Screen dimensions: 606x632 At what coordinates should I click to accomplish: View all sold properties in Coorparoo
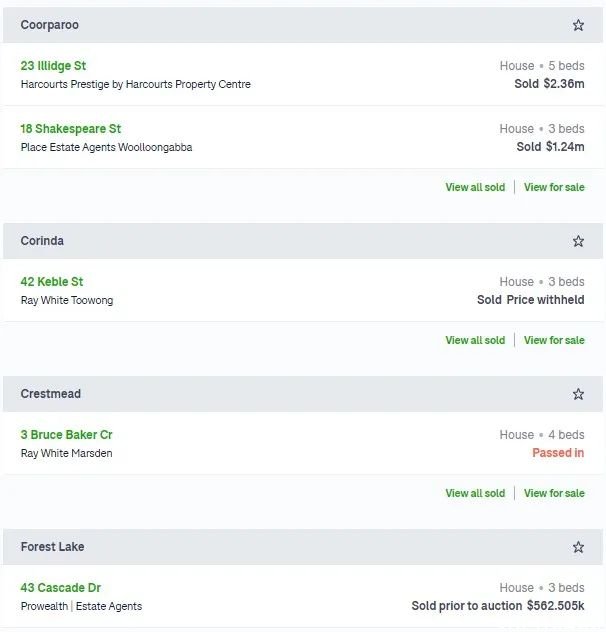click(475, 187)
